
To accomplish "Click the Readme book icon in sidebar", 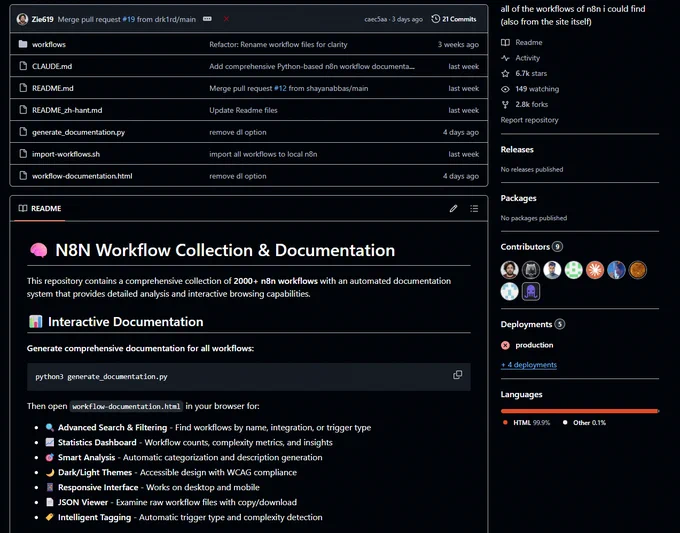I will tap(505, 42).
